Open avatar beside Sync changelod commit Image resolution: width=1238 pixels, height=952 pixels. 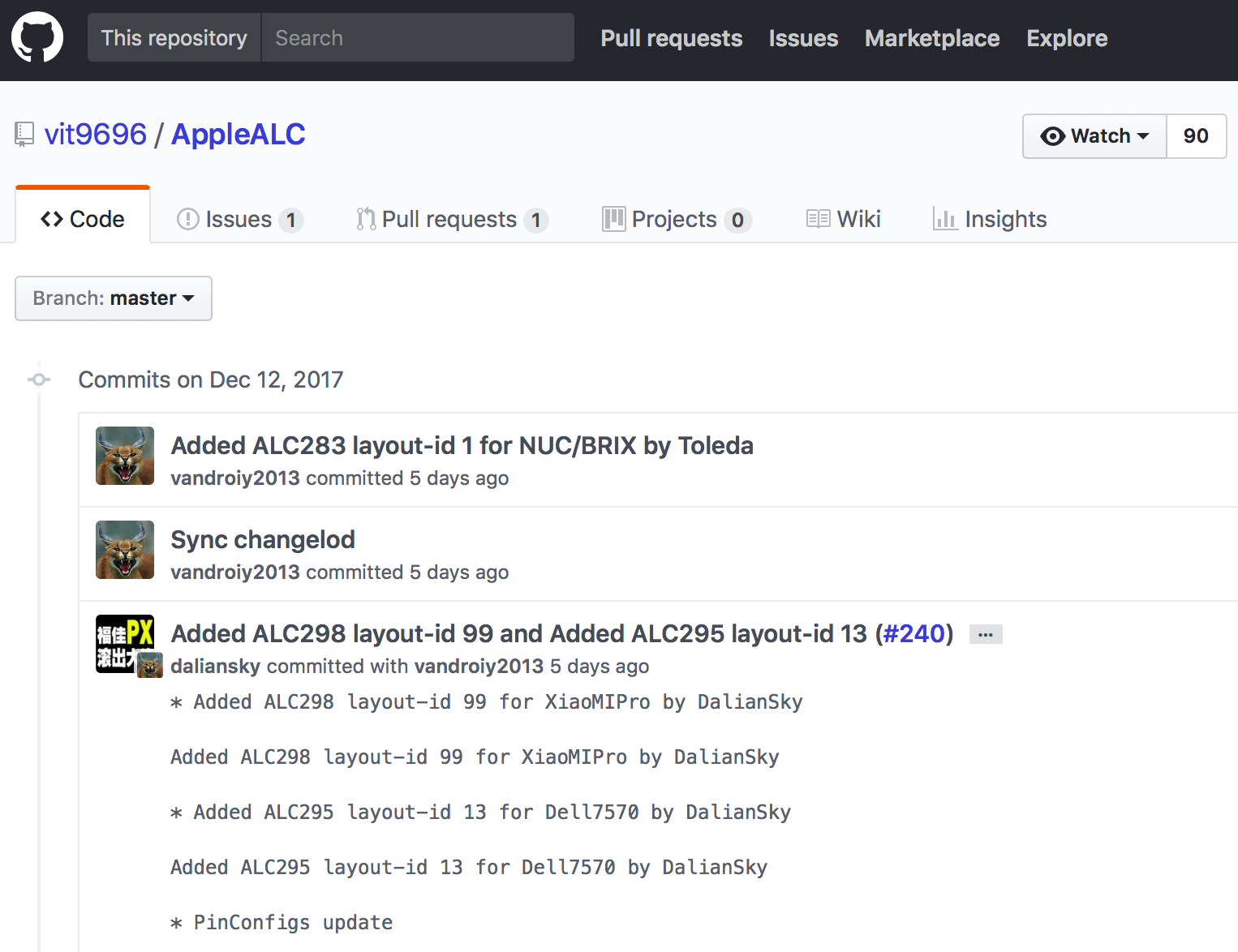(x=125, y=550)
